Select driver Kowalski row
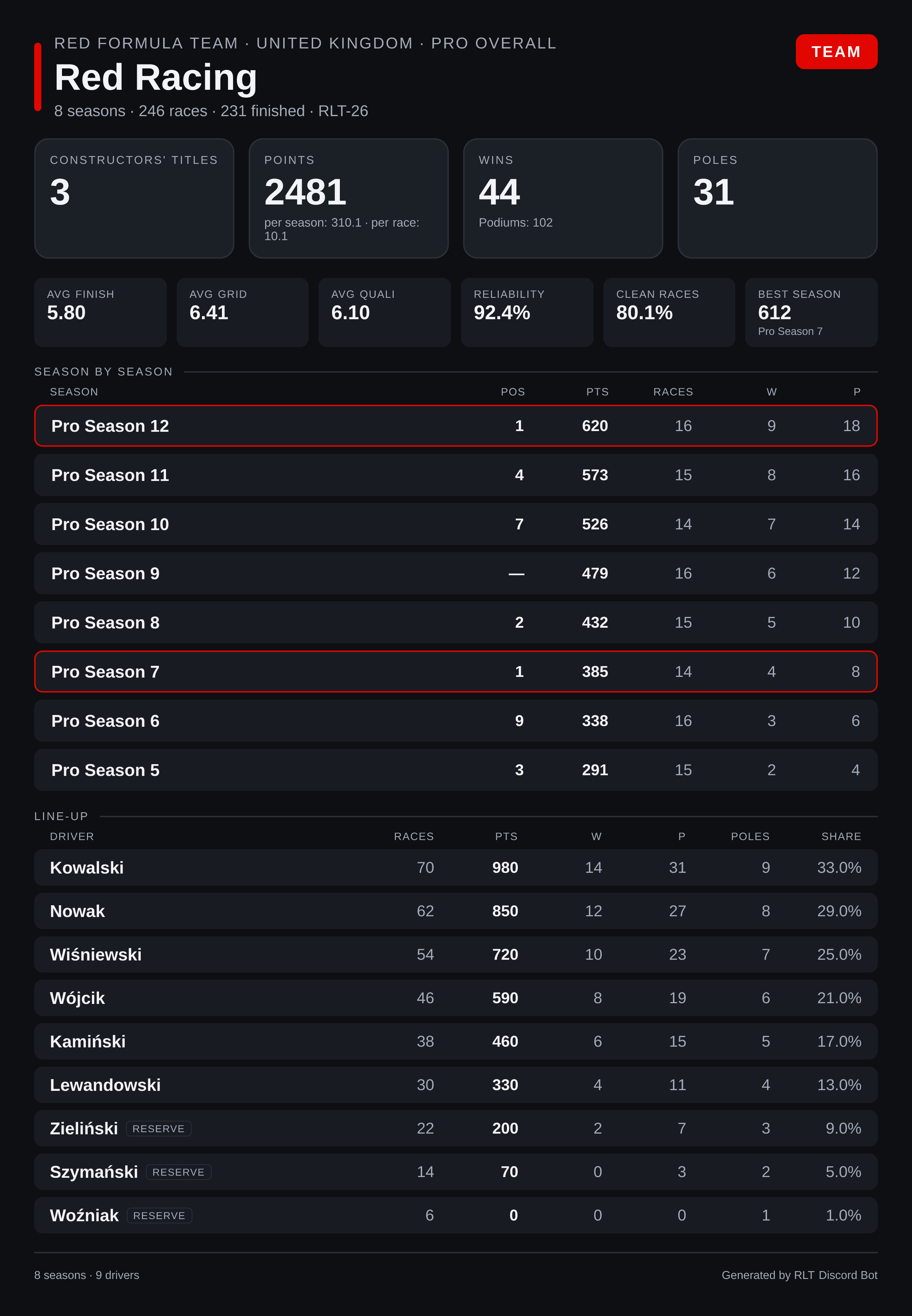 pyautogui.click(x=455, y=867)
